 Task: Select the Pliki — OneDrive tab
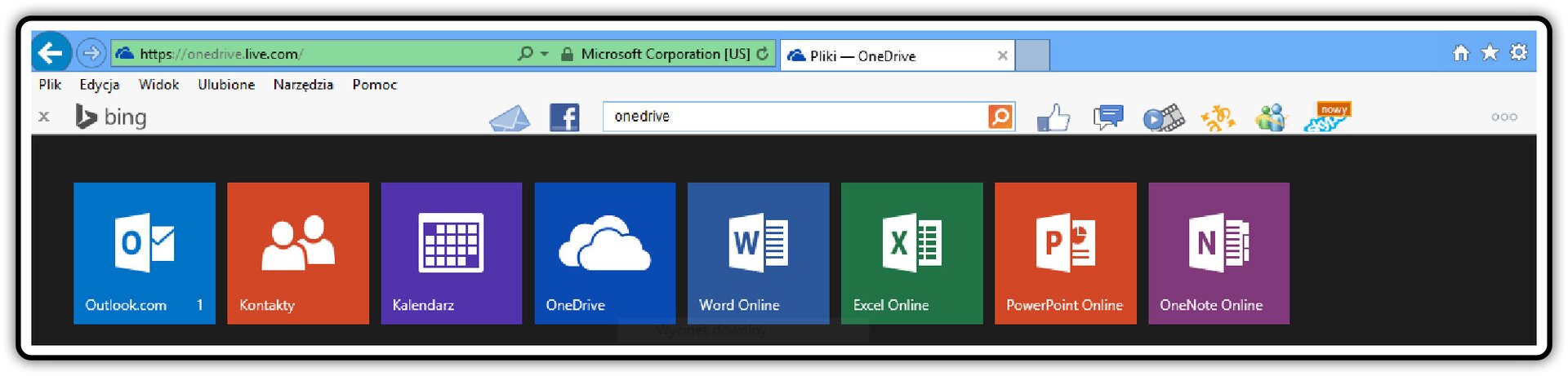click(x=898, y=55)
